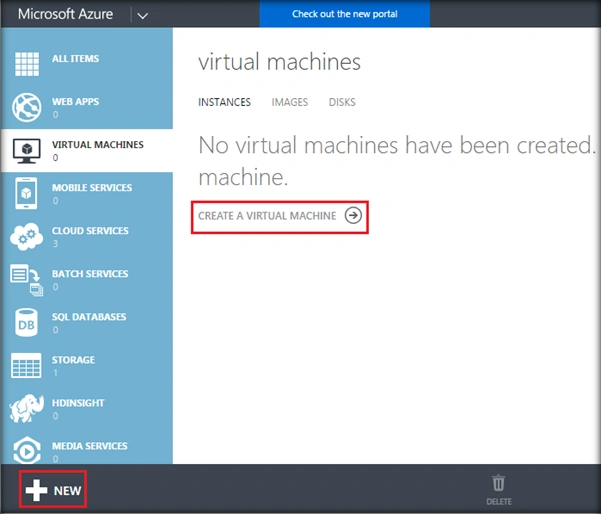Open the Media Services play icon
This screenshot has width=601, height=514.
point(27,451)
